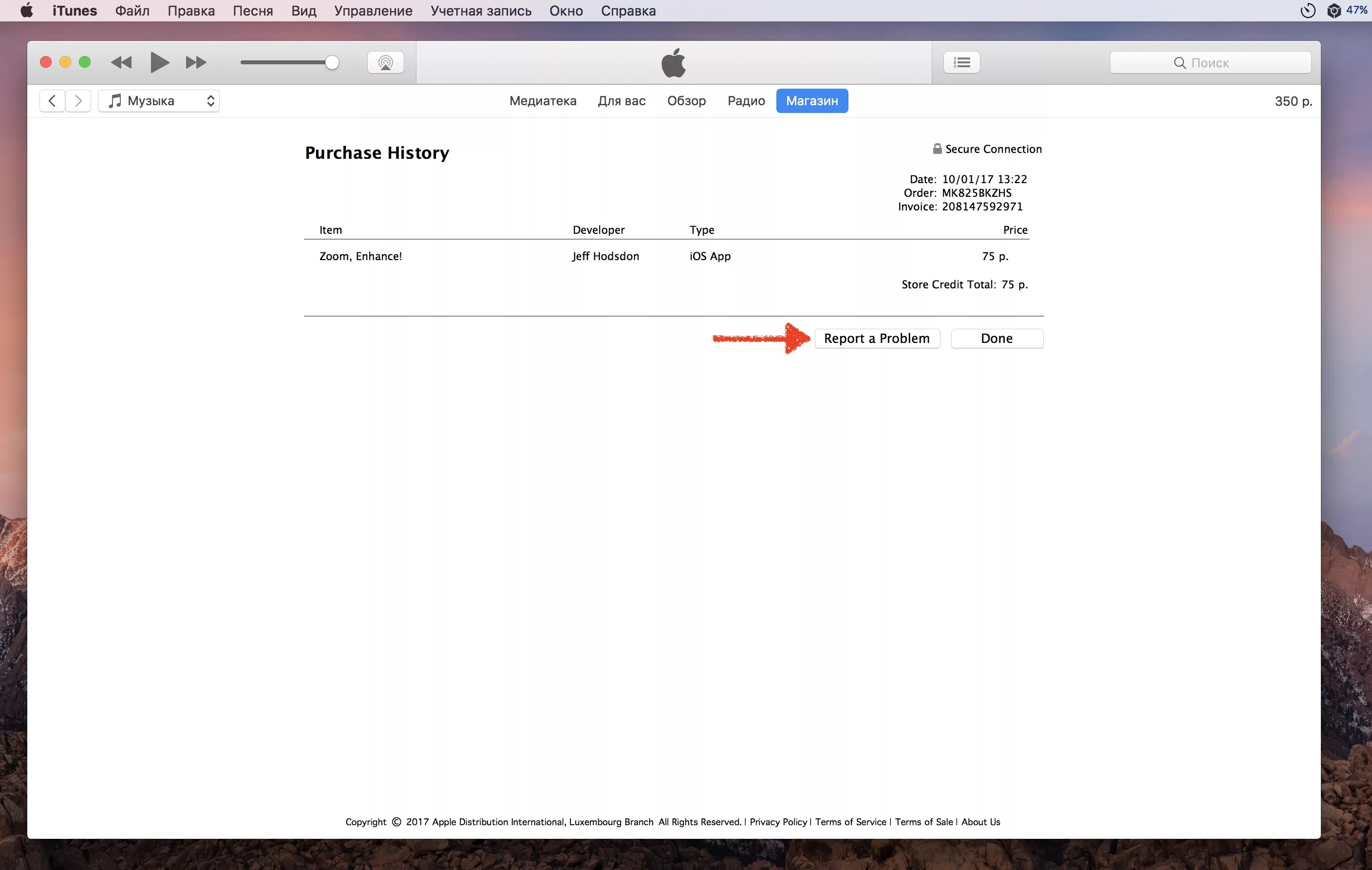Click the Jeff Hodsdon developer name
This screenshot has height=870, width=1372.
(606, 256)
